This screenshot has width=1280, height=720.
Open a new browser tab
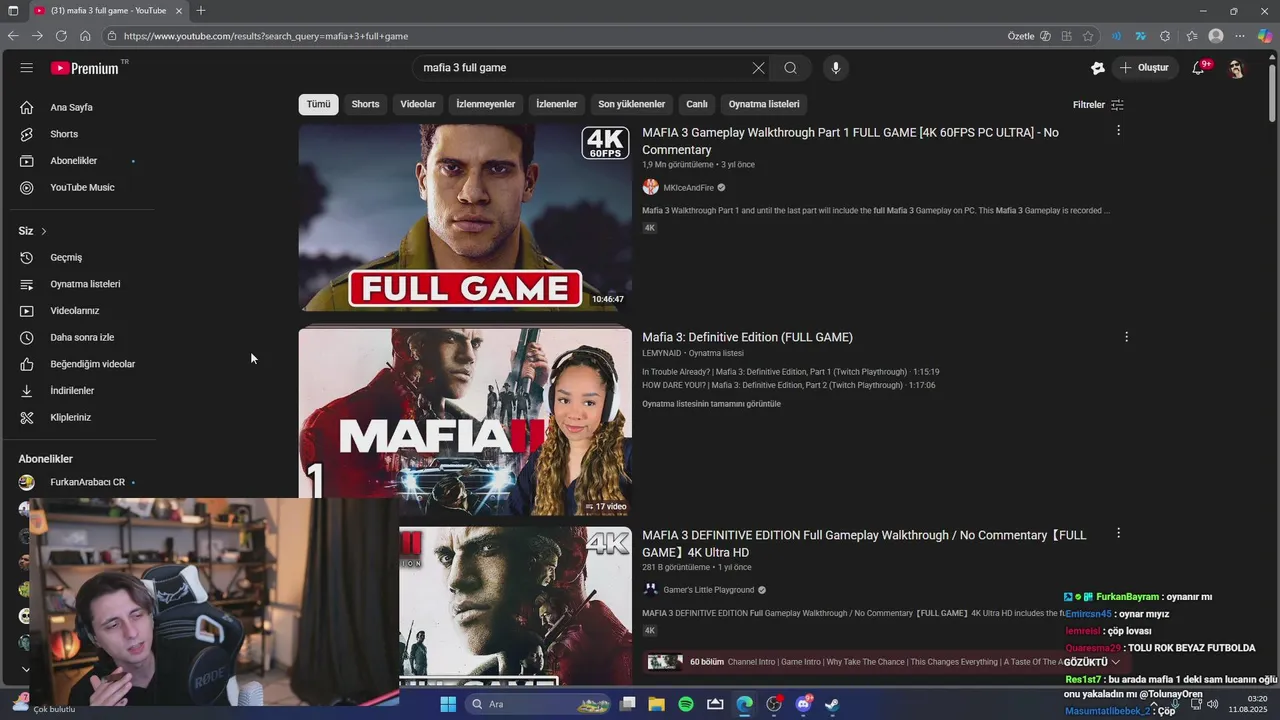(201, 10)
